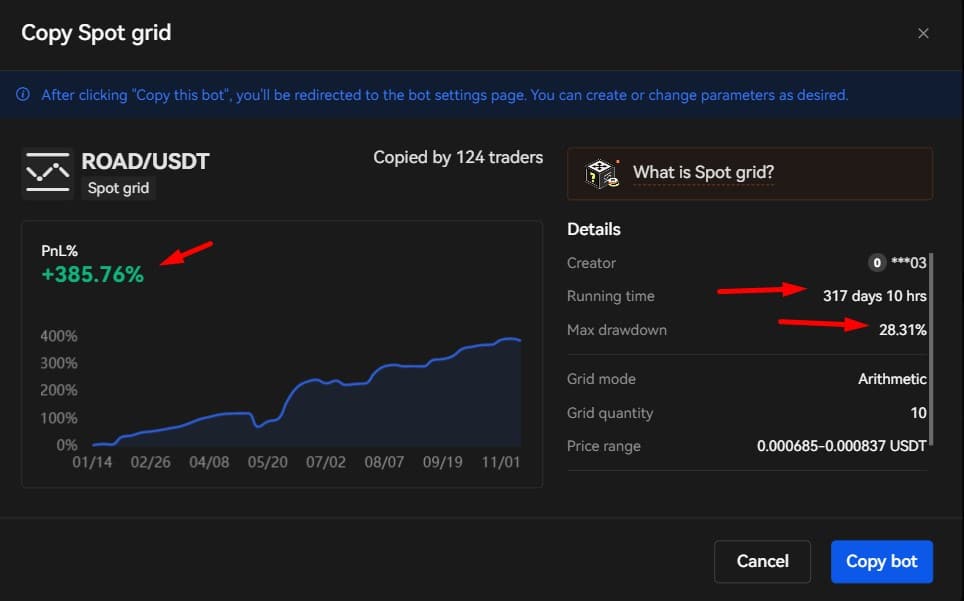Click the info icon in the blue banner

23,95
